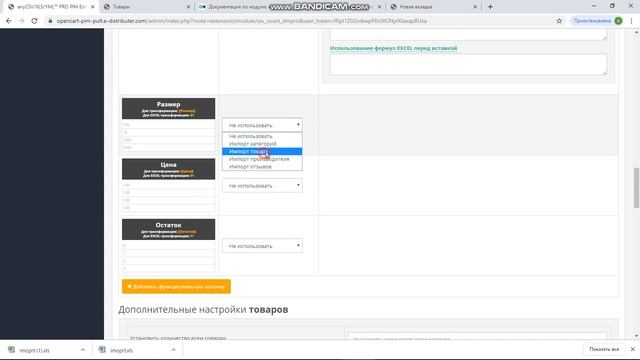
Task: Click the Остаток column header
Action: (168, 229)
